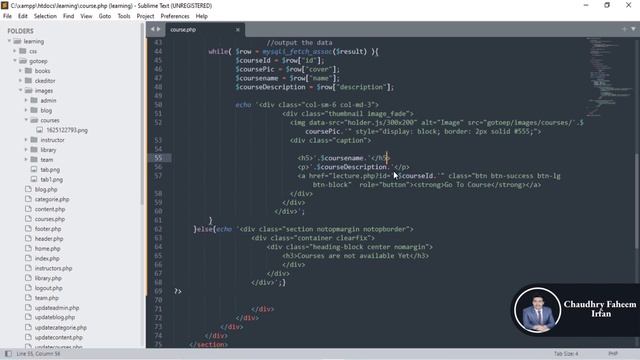Open courses.php file
The image size is (640, 360).
(x=50, y=219)
